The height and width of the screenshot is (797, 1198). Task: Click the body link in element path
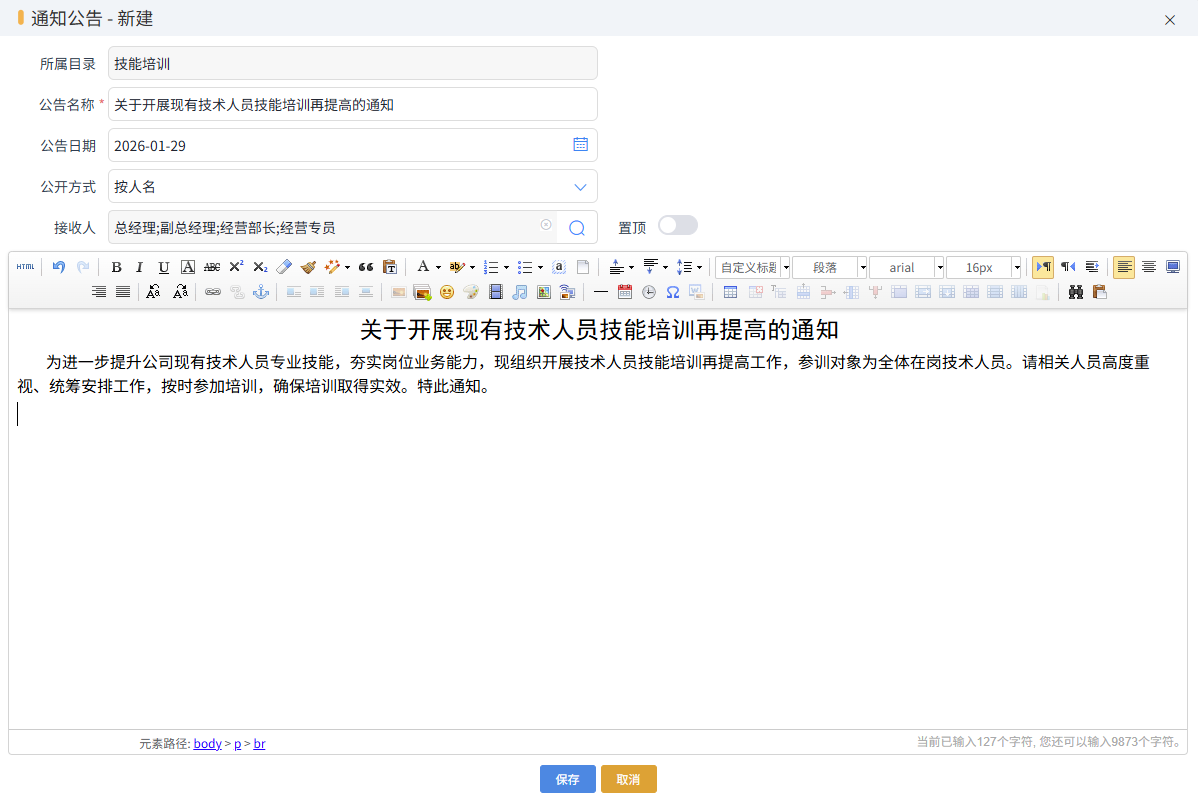(207, 743)
